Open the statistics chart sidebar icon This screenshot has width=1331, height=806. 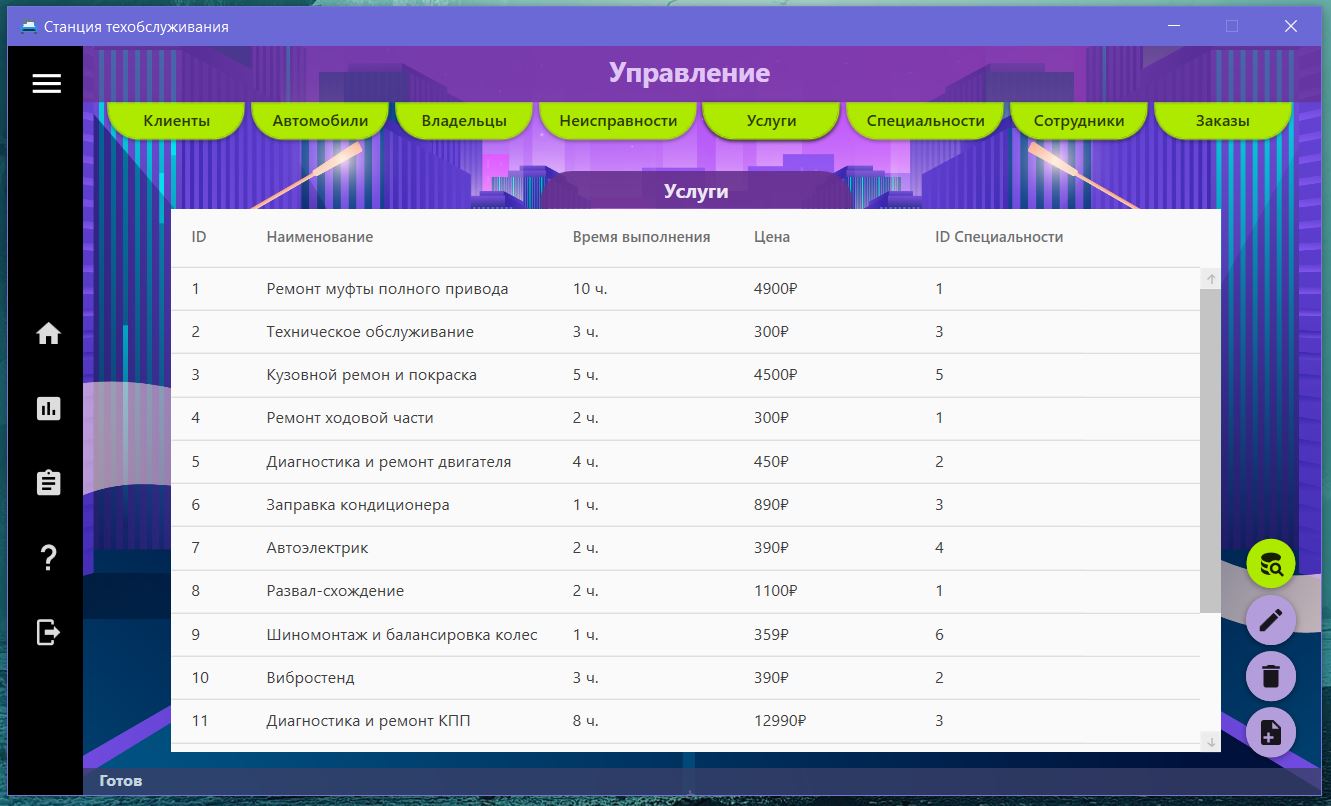click(x=48, y=408)
